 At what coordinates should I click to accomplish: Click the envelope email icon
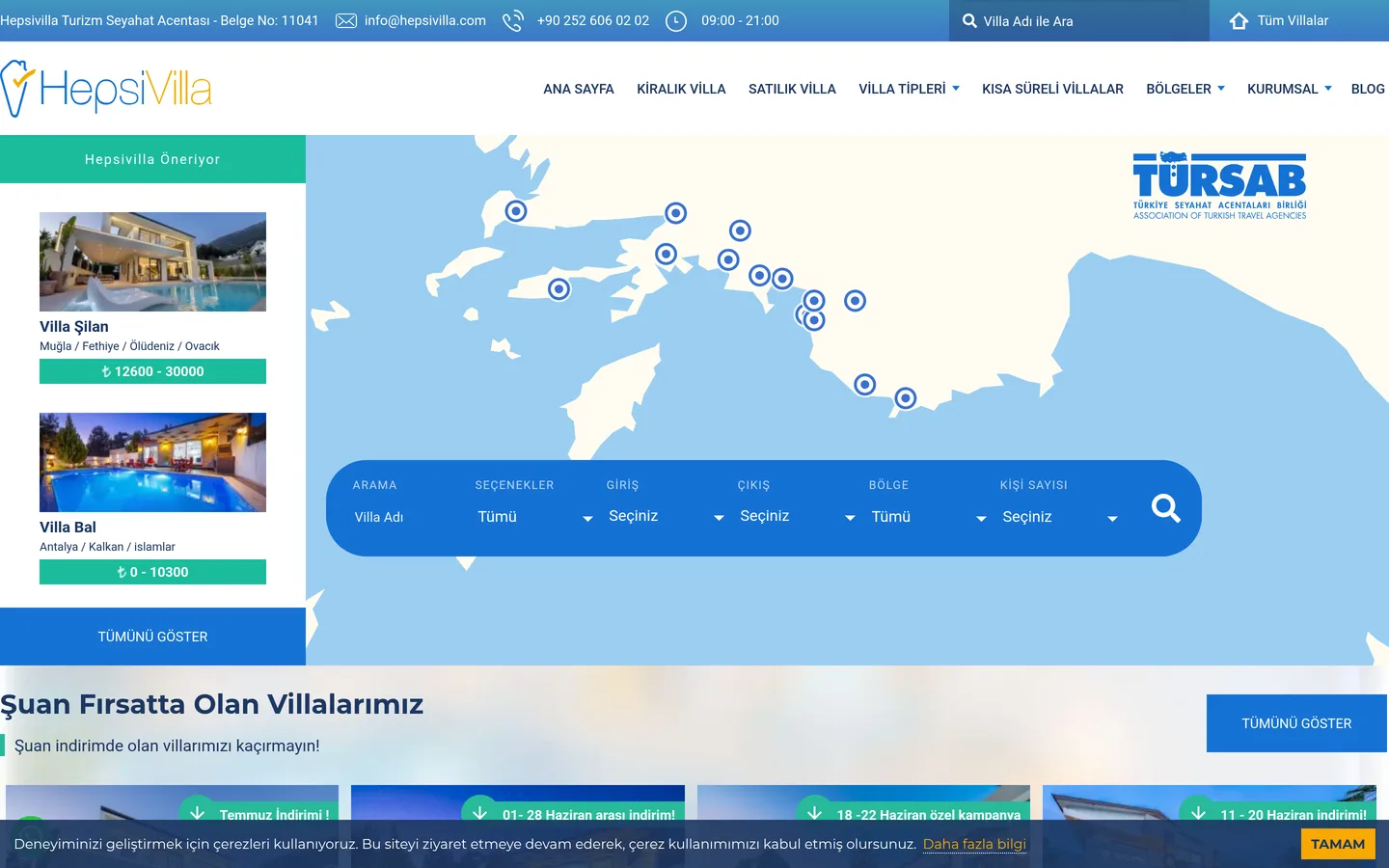(346, 21)
